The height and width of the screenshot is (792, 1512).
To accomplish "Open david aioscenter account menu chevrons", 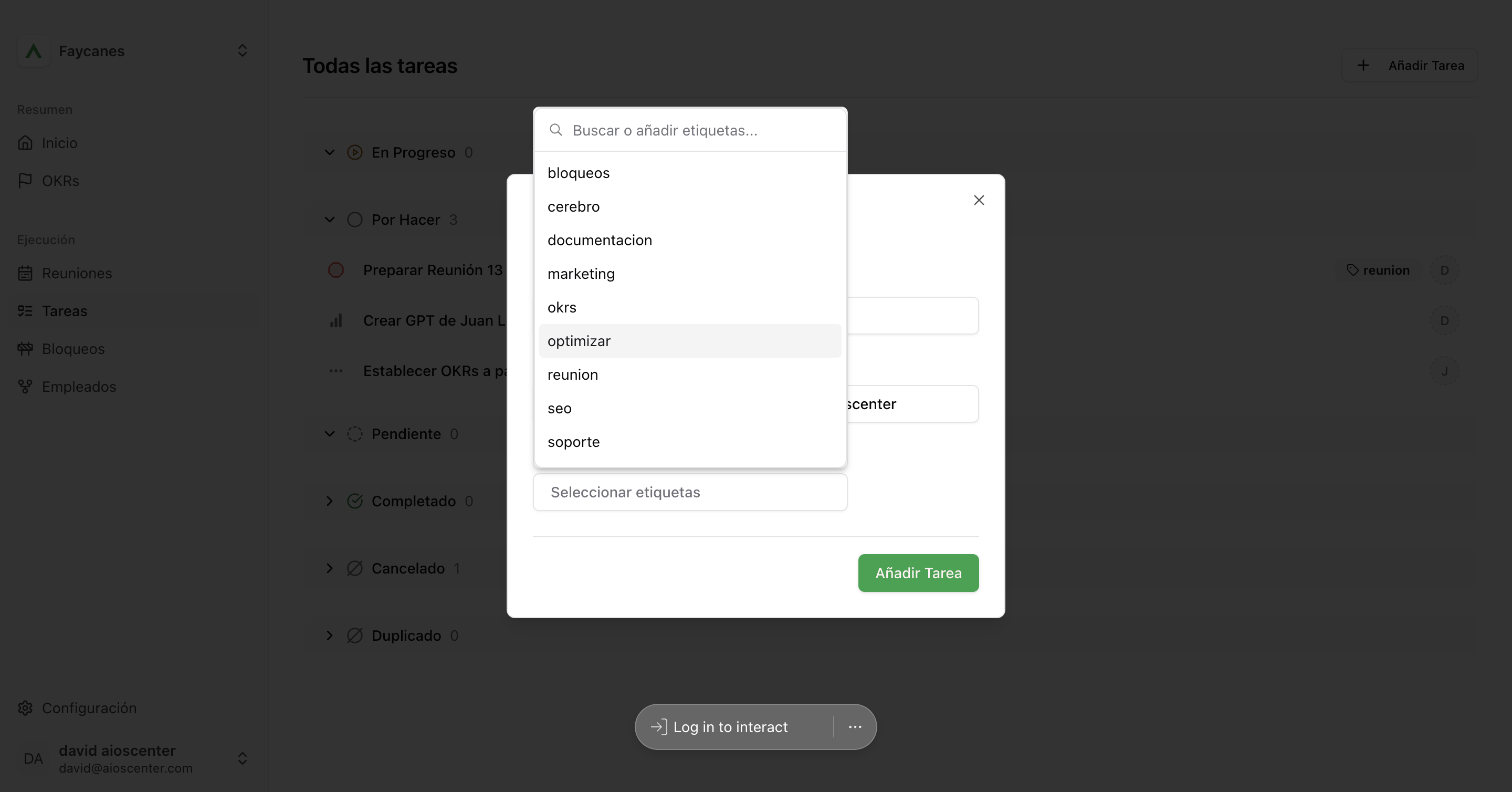I will coord(243,758).
